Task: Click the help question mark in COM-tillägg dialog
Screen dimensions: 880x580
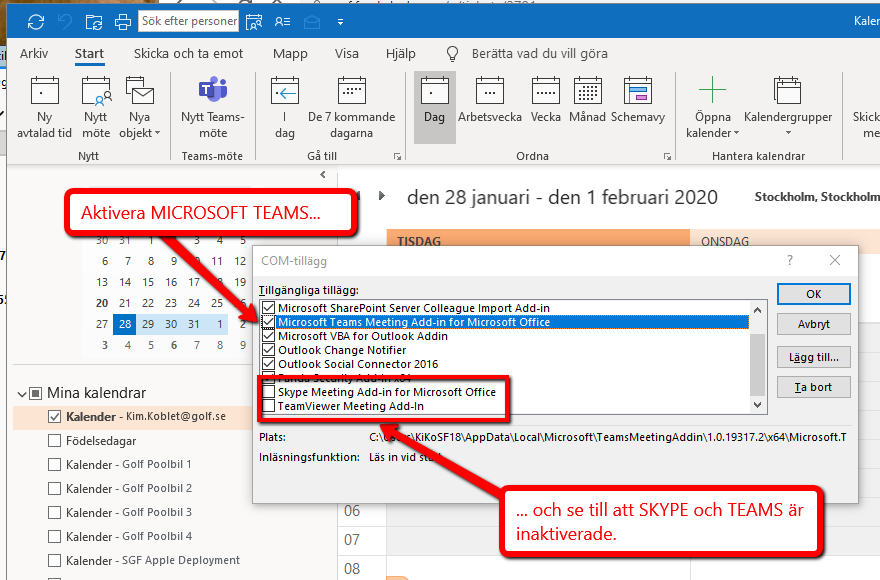Action: click(x=790, y=260)
